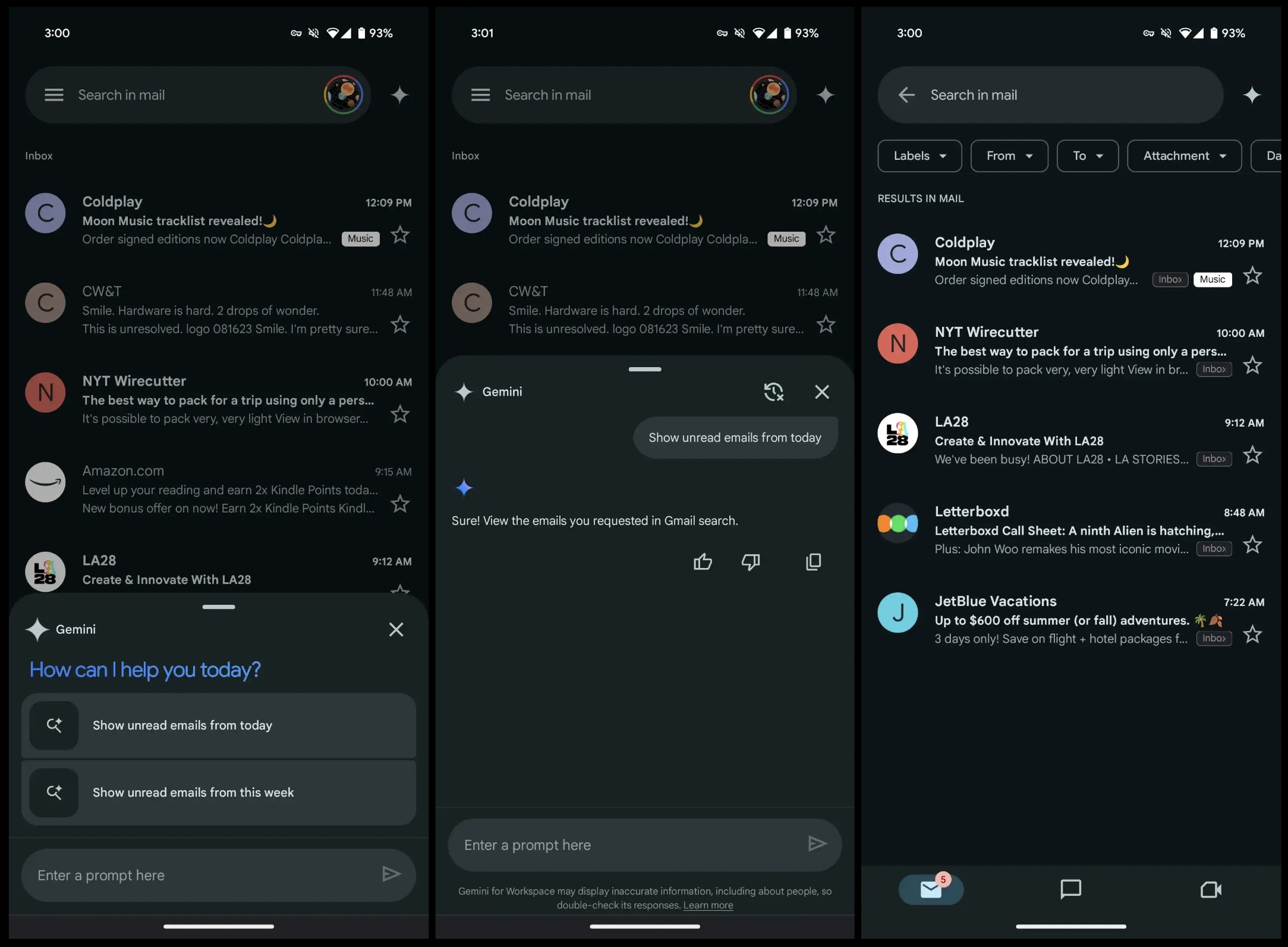1288x947 pixels.
Task: Copy the Gemini response text
Action: (x=813, y=562)
